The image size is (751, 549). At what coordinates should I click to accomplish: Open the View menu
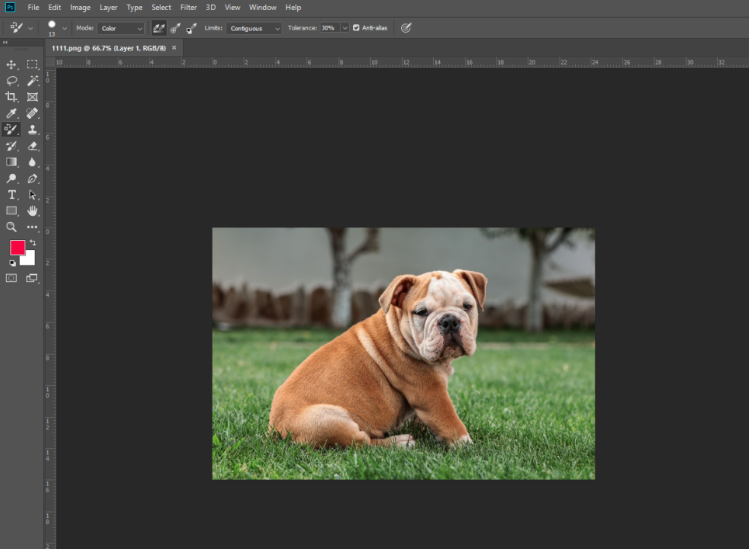tap(232, 7)
